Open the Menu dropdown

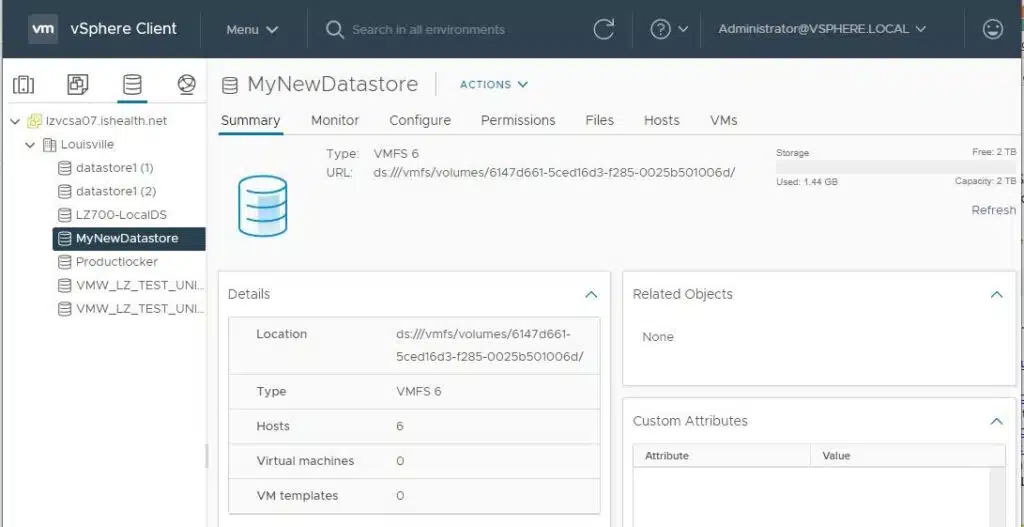pyautogui.click(x=252, y=29)
